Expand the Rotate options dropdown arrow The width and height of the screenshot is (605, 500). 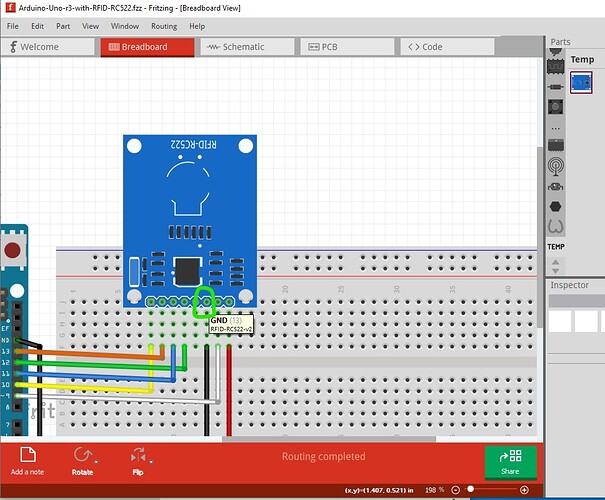[x=96, y=461]
